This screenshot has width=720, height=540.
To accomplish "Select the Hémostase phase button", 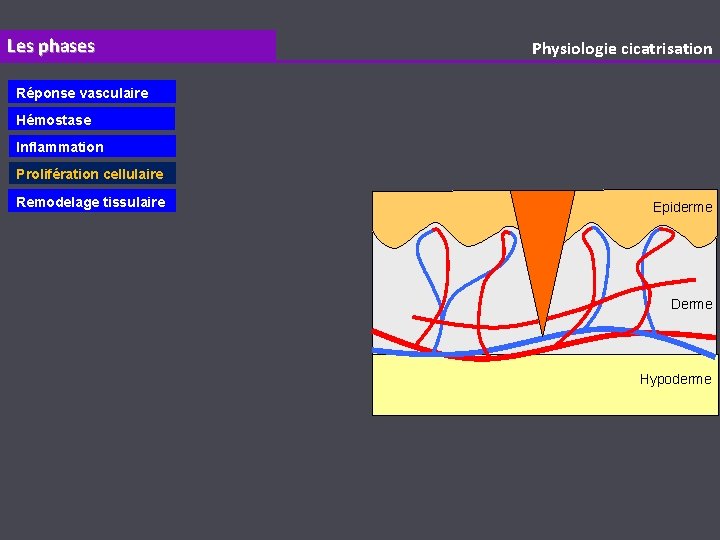I will [92, 119].
